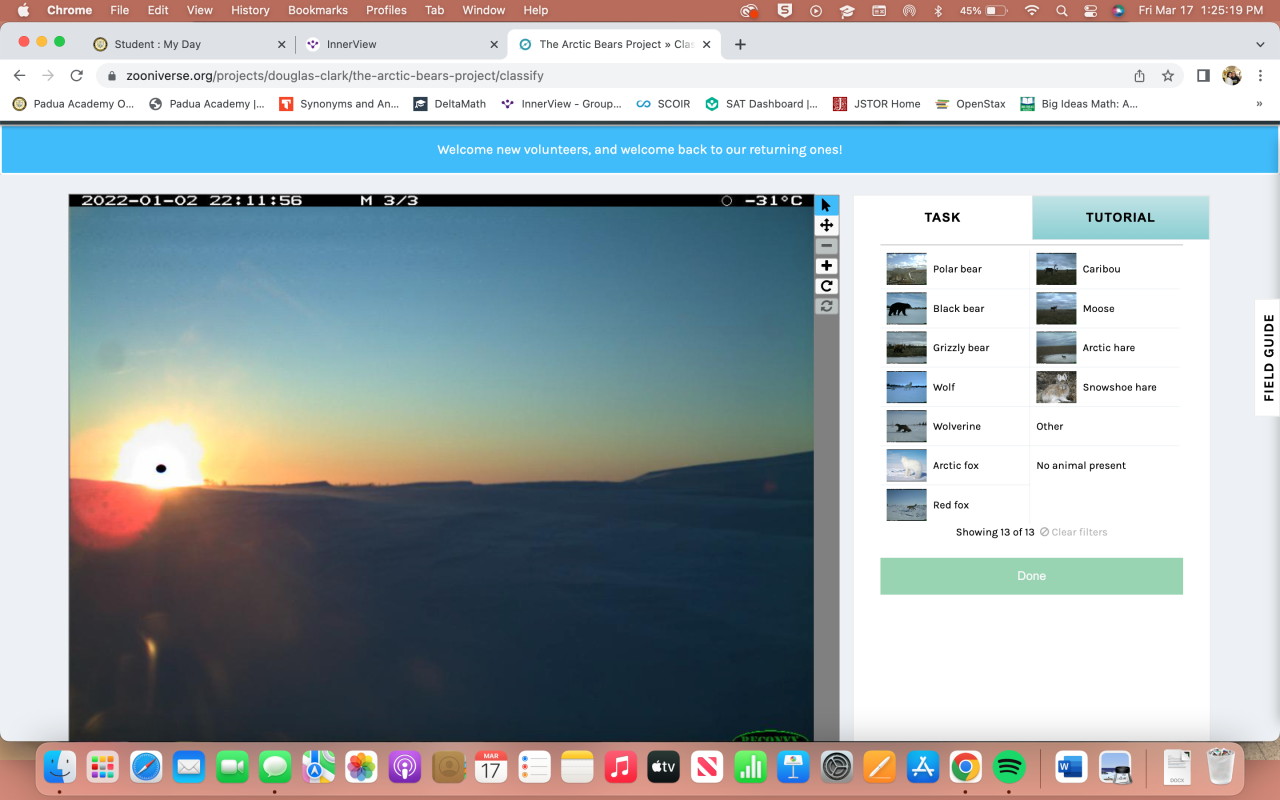Open the Big Ideas Math bookmark
Image resolution: width=1280 pixels, height=800 pixels.
click(1079, 103)
